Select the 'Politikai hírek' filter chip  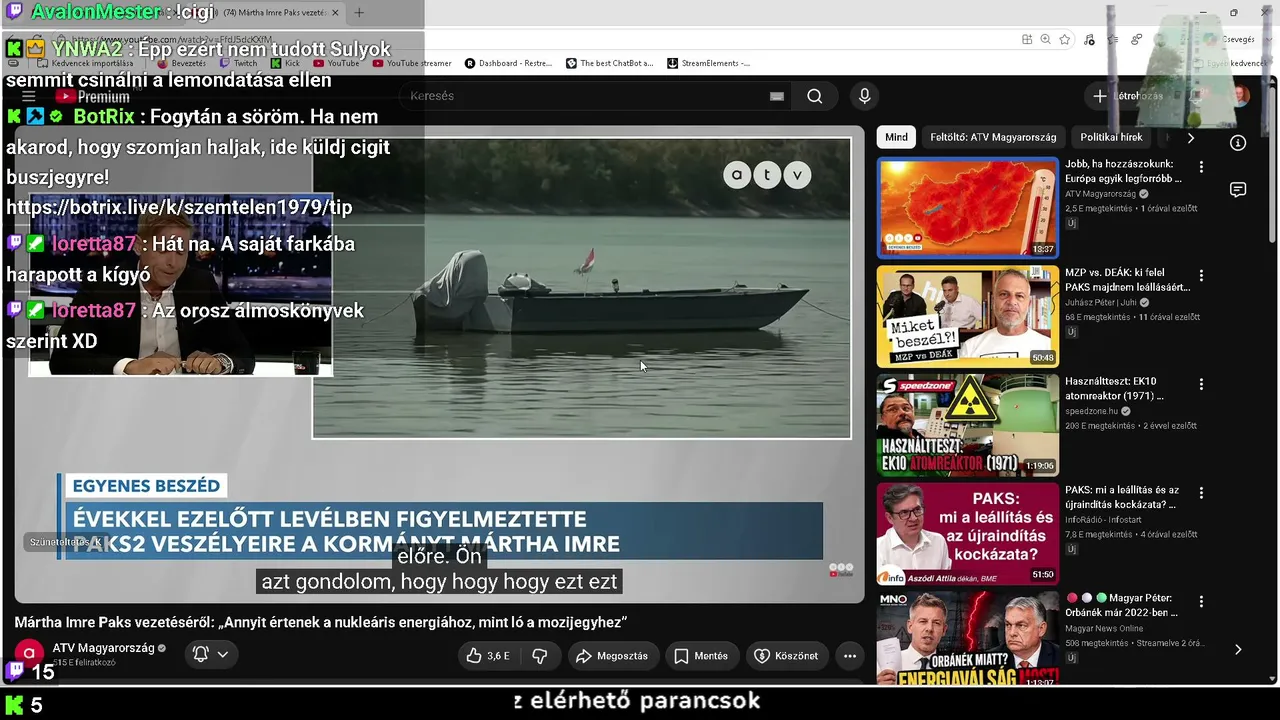point(1112,138)
